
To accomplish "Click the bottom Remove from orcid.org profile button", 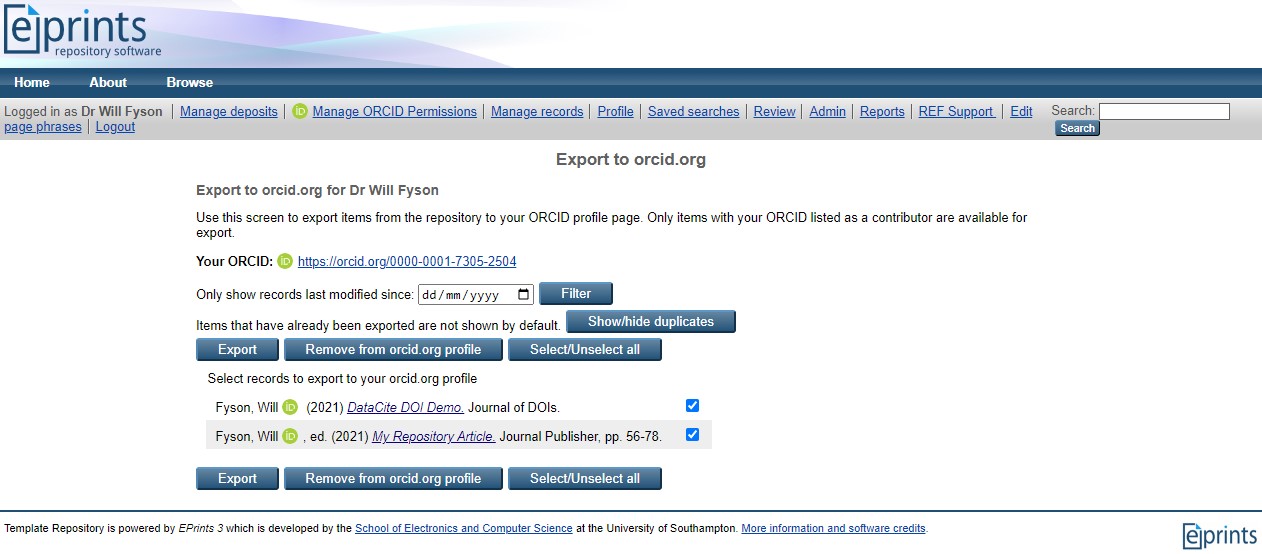I will click(x=393, y=478).
